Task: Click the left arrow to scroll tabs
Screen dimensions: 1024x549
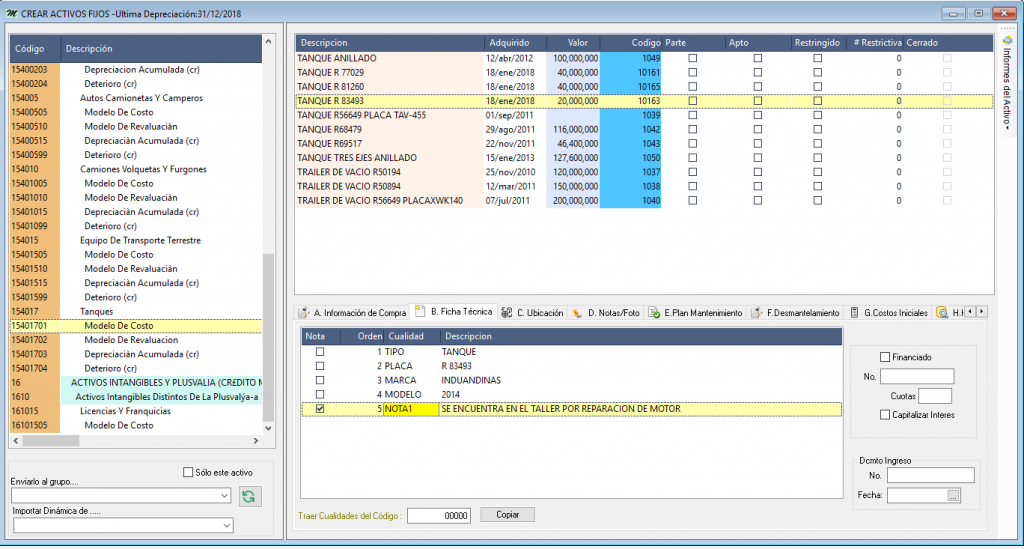Action: coord(969,312)
